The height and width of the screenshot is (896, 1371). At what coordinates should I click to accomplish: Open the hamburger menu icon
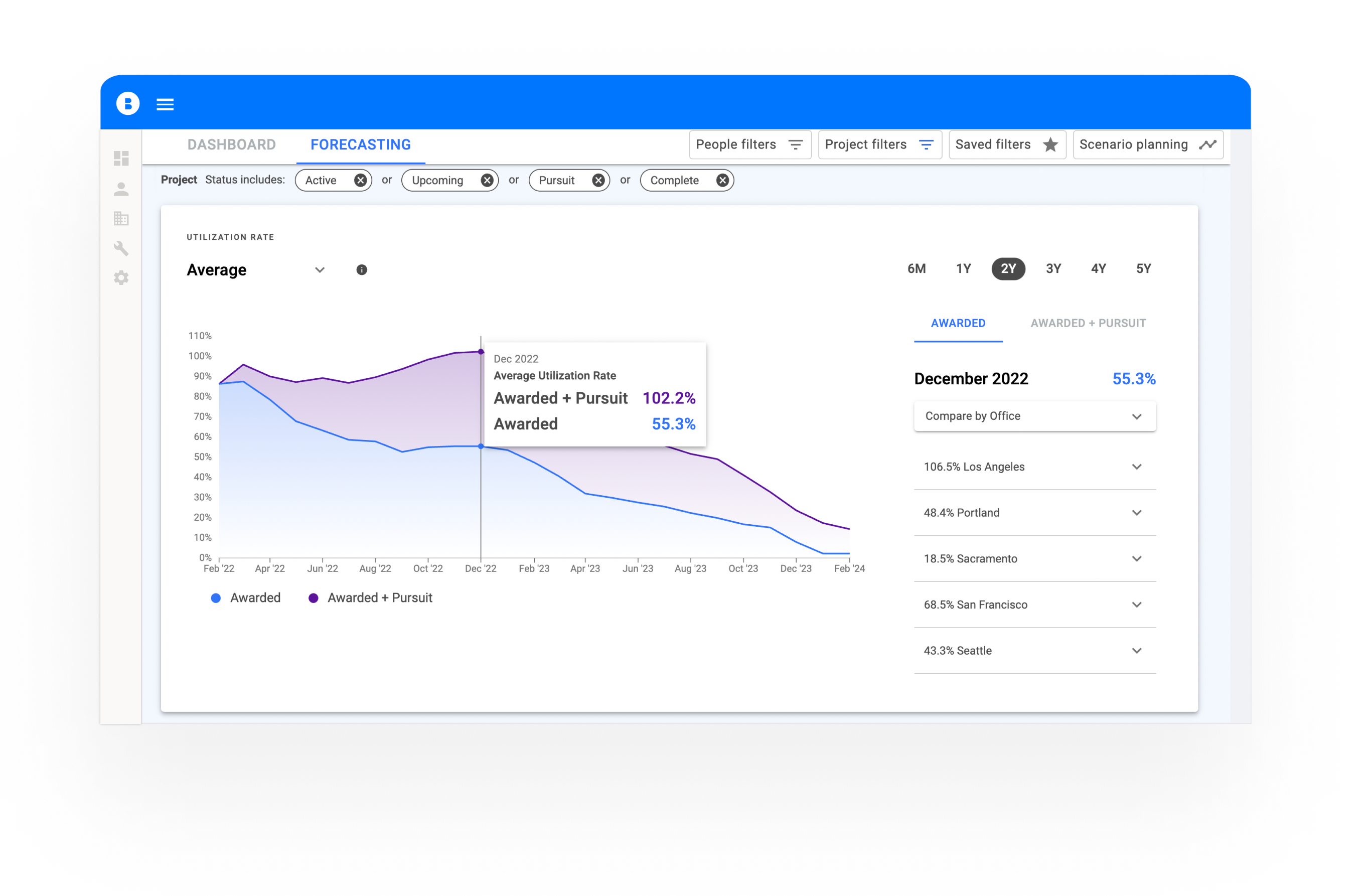165,104
